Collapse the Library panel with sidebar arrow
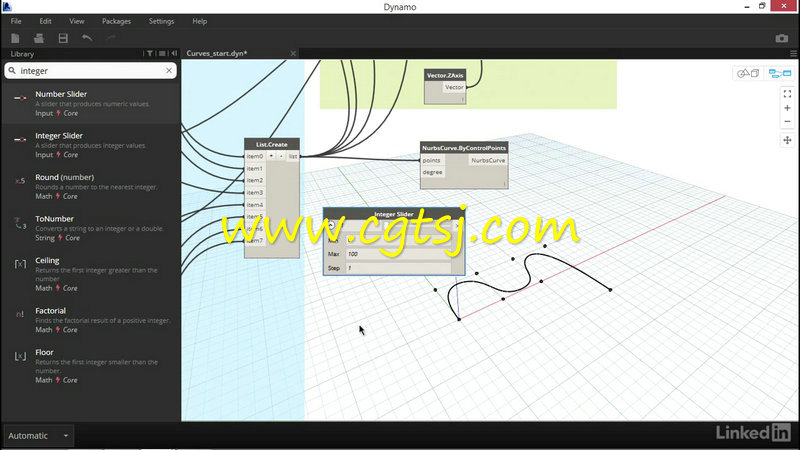The image size is (800, 450). [x=174, y=54]
